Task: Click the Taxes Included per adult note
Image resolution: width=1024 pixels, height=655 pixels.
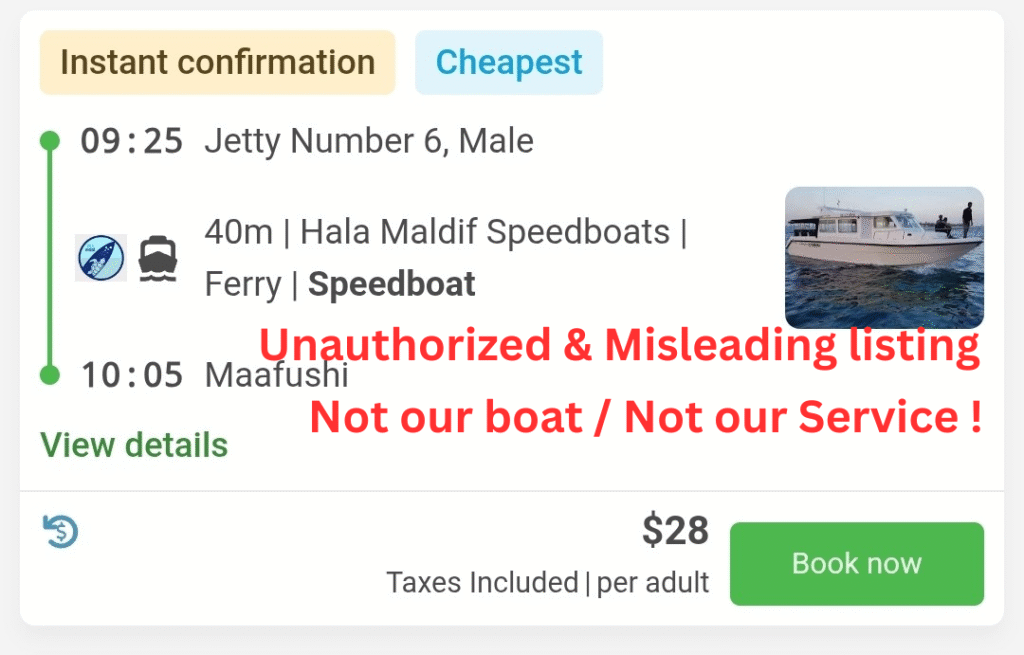Action: coord(548,582)
